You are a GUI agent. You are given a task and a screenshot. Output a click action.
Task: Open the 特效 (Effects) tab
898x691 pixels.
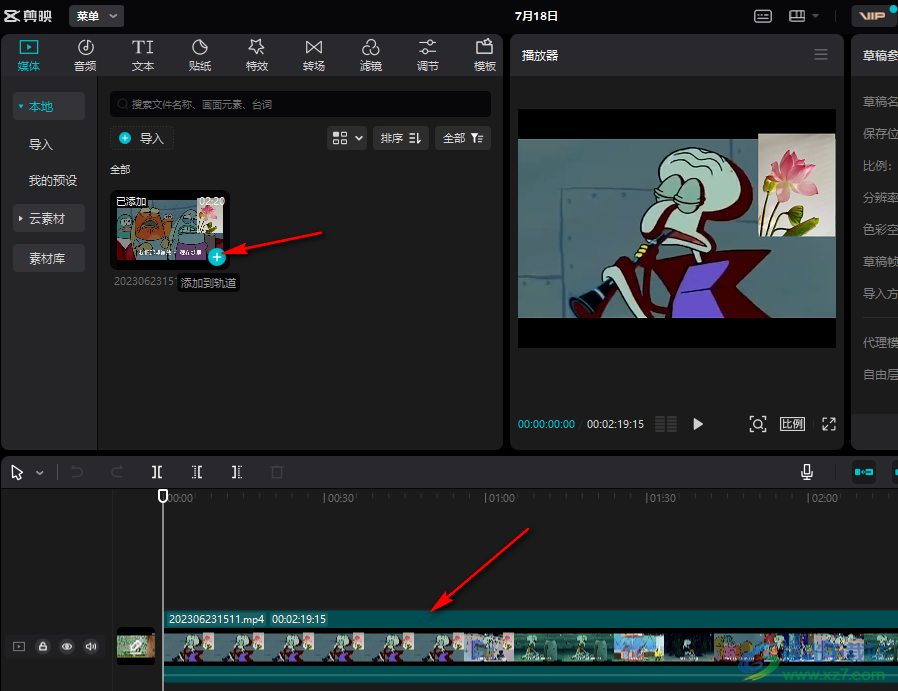click(x=257, y=56)
